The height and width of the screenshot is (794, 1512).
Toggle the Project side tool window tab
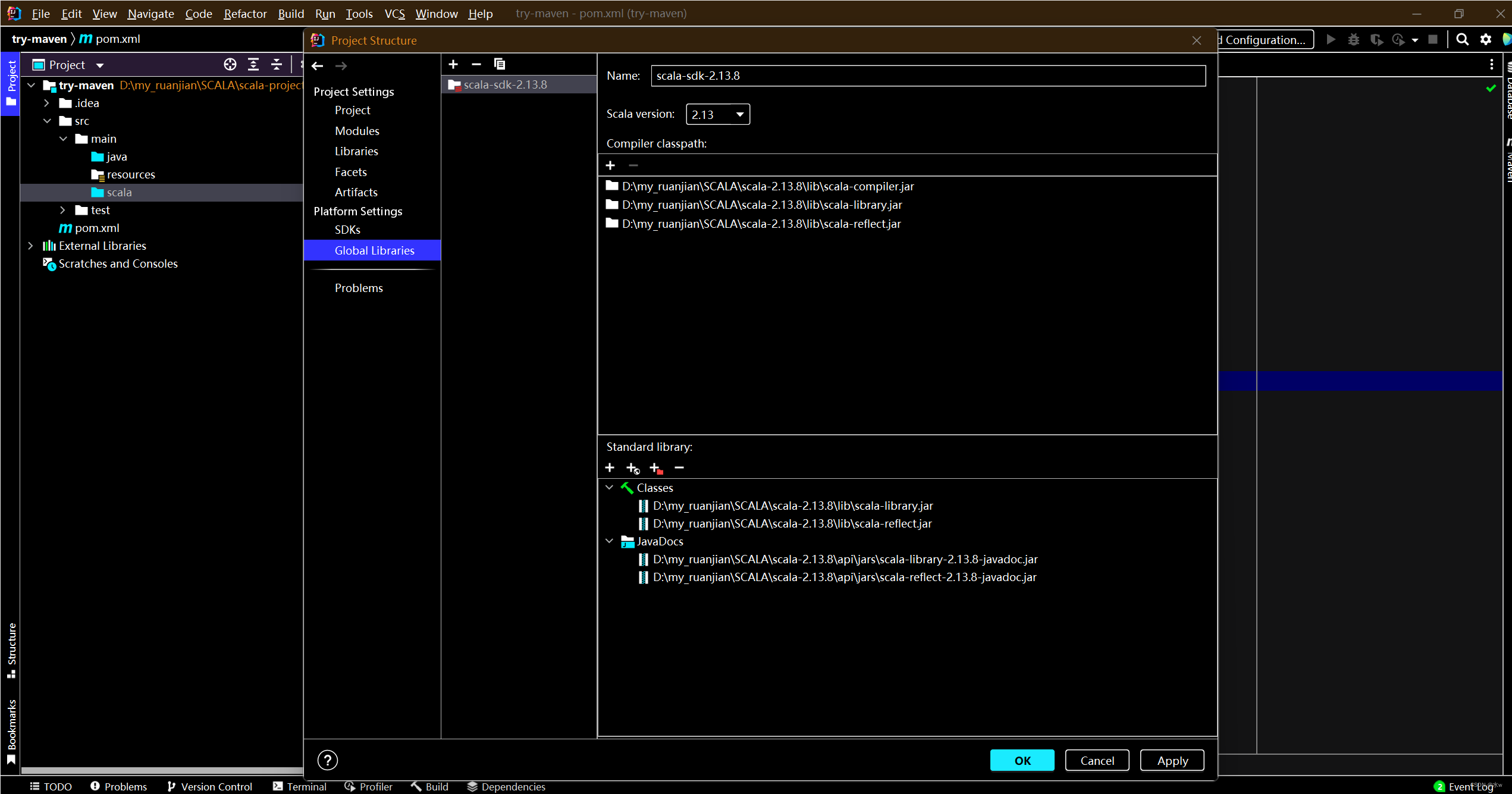tap(11, 82)
